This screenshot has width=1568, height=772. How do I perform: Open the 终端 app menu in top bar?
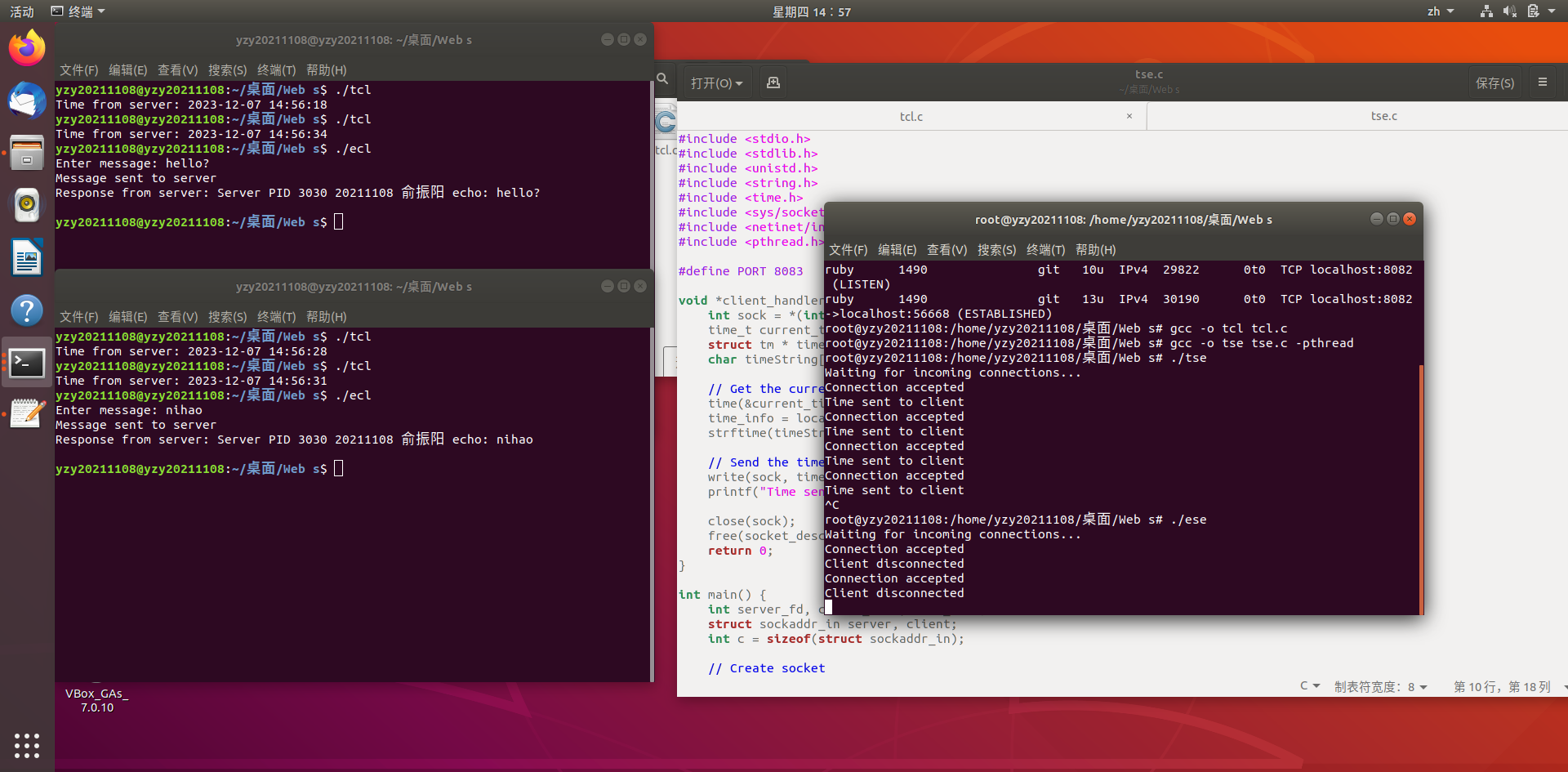pyautogui.click(x=78, y=11)
